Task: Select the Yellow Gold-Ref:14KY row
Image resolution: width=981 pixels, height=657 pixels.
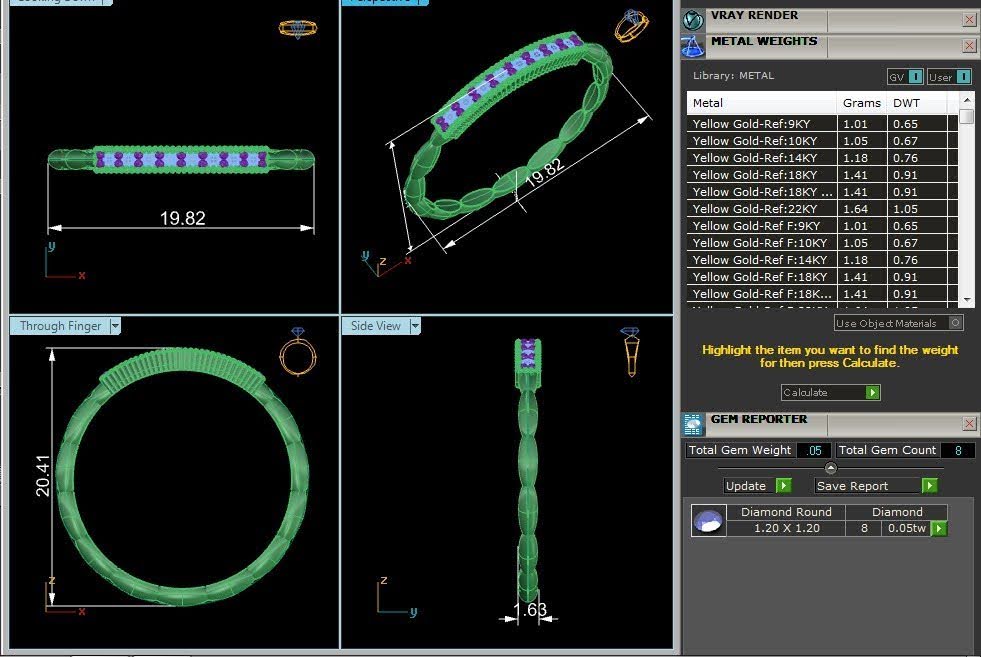Action: pos(822,158)
